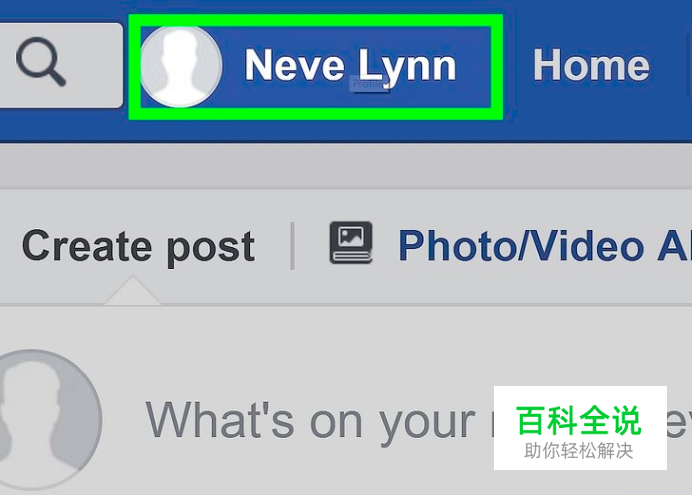The image size is (692, 495).
Task: Click the grey 助你轻松解决 tagline text
Action: 579,451
